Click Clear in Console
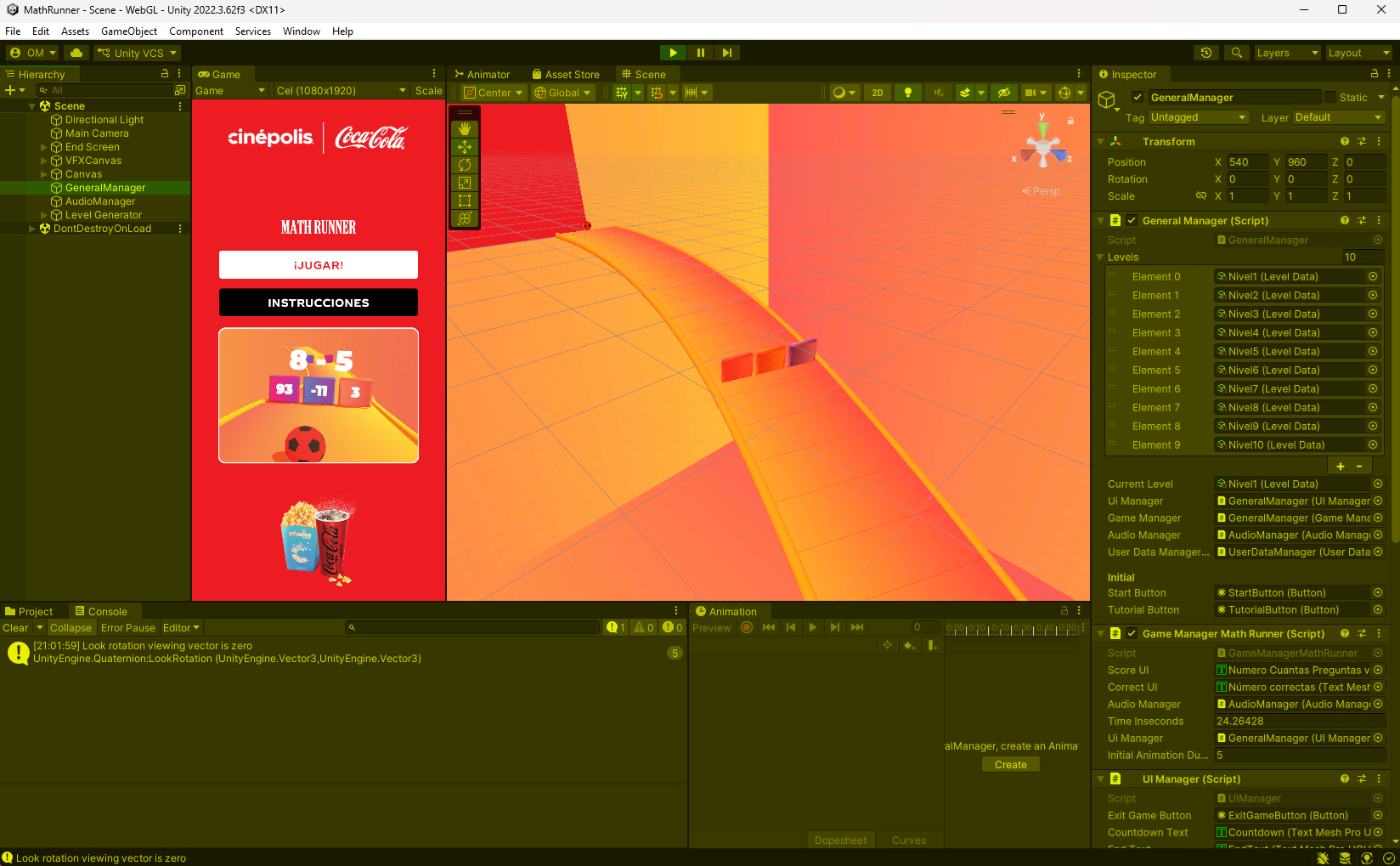The height and width of the screenshot is (866, 1400). (x=16, y=628)
